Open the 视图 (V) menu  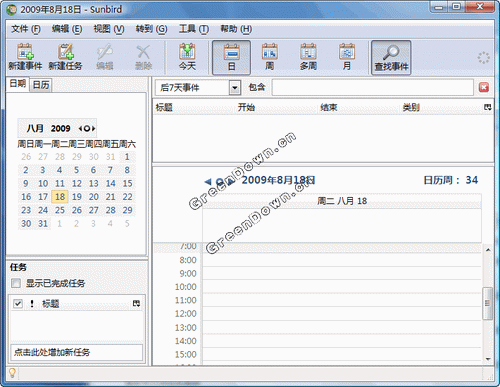pyautogui.click(x=109, y=29)
